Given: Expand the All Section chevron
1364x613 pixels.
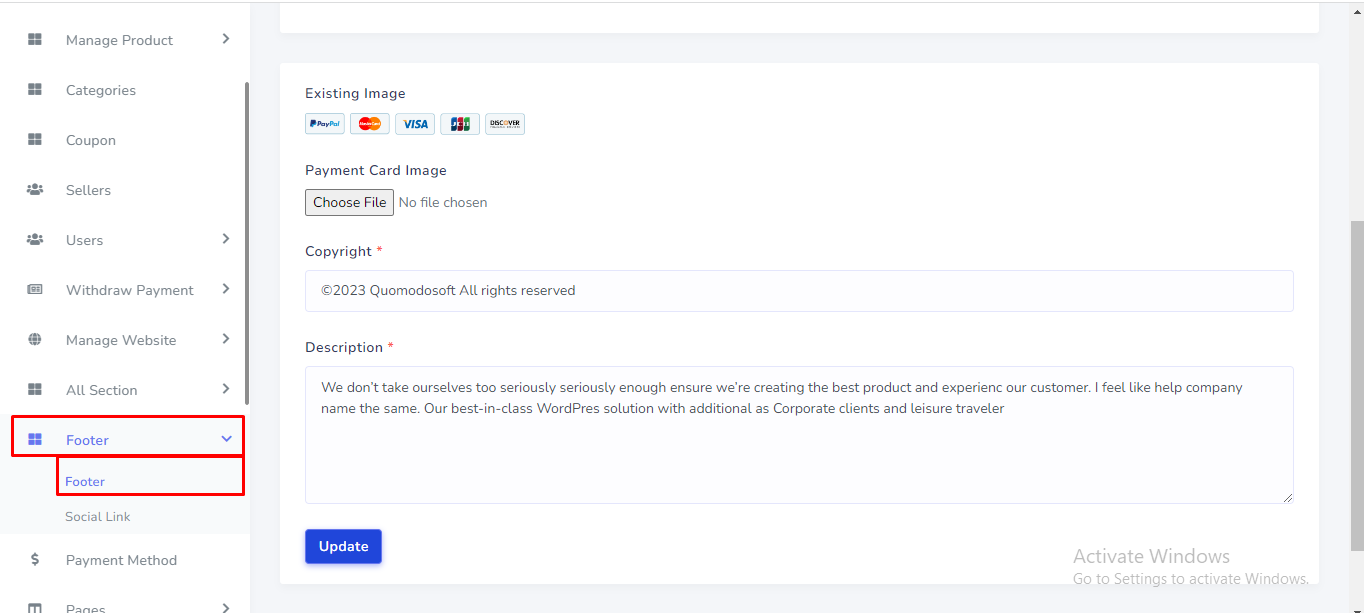Looking at the screenshot, I should click(x=226, y=389).
